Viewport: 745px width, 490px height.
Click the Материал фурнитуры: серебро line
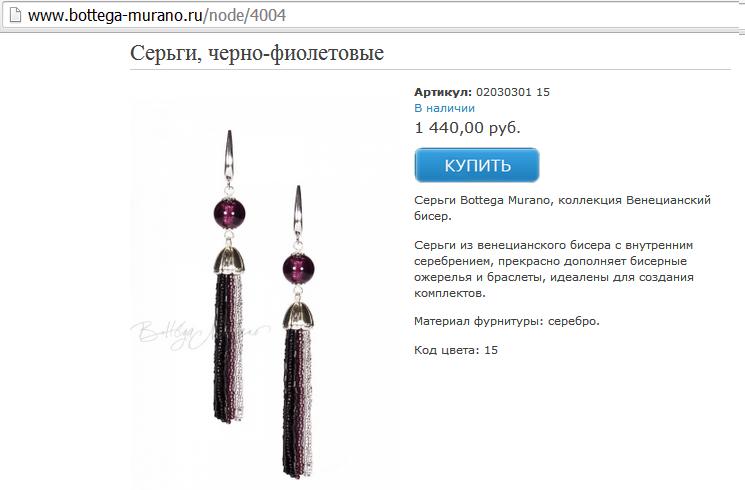pyautogui.click(x=506, y=321)
